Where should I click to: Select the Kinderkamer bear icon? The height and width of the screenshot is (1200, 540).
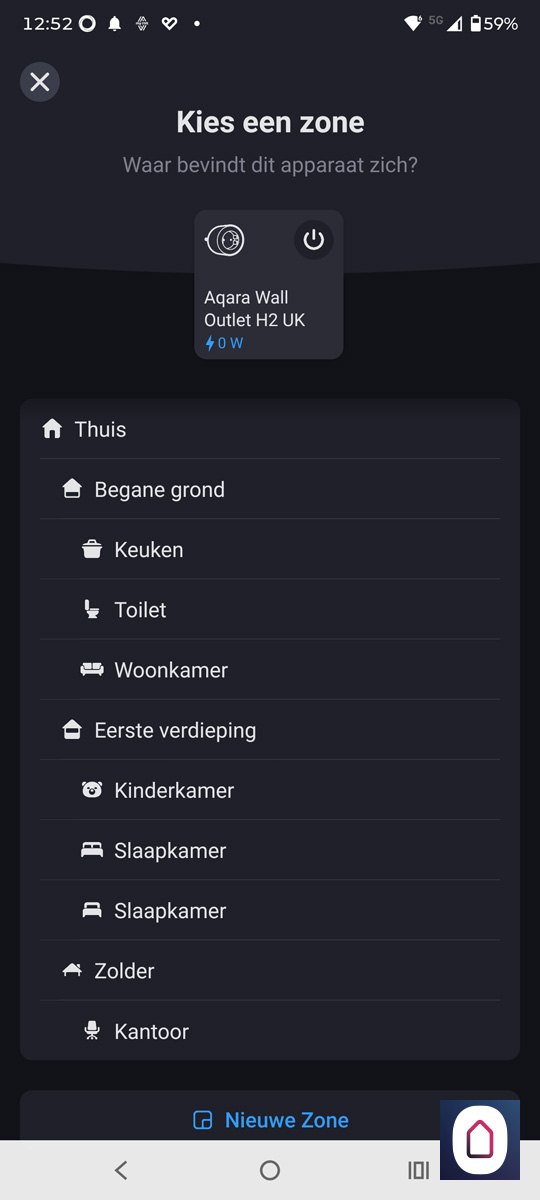pos(92,790)
